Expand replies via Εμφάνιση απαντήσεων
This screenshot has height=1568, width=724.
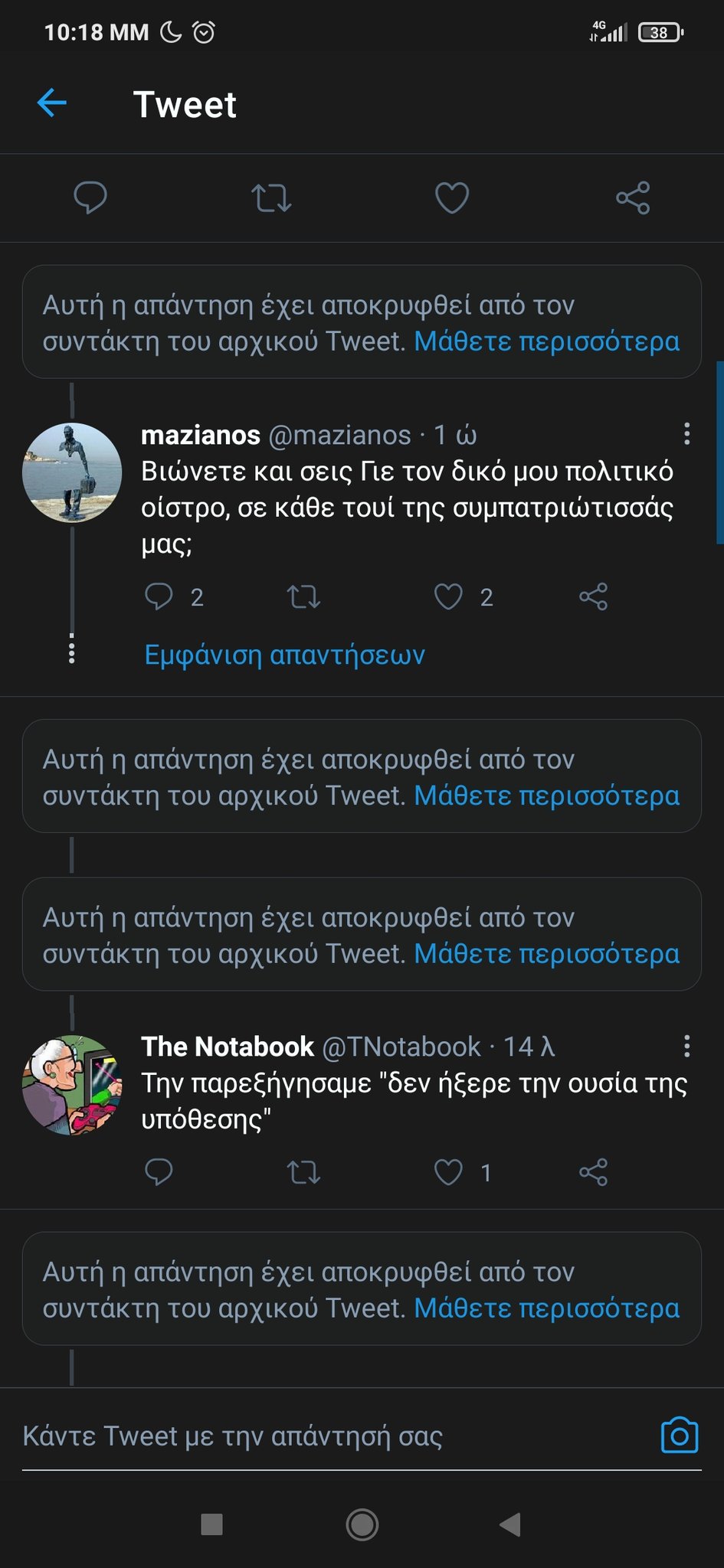point(284,655)
